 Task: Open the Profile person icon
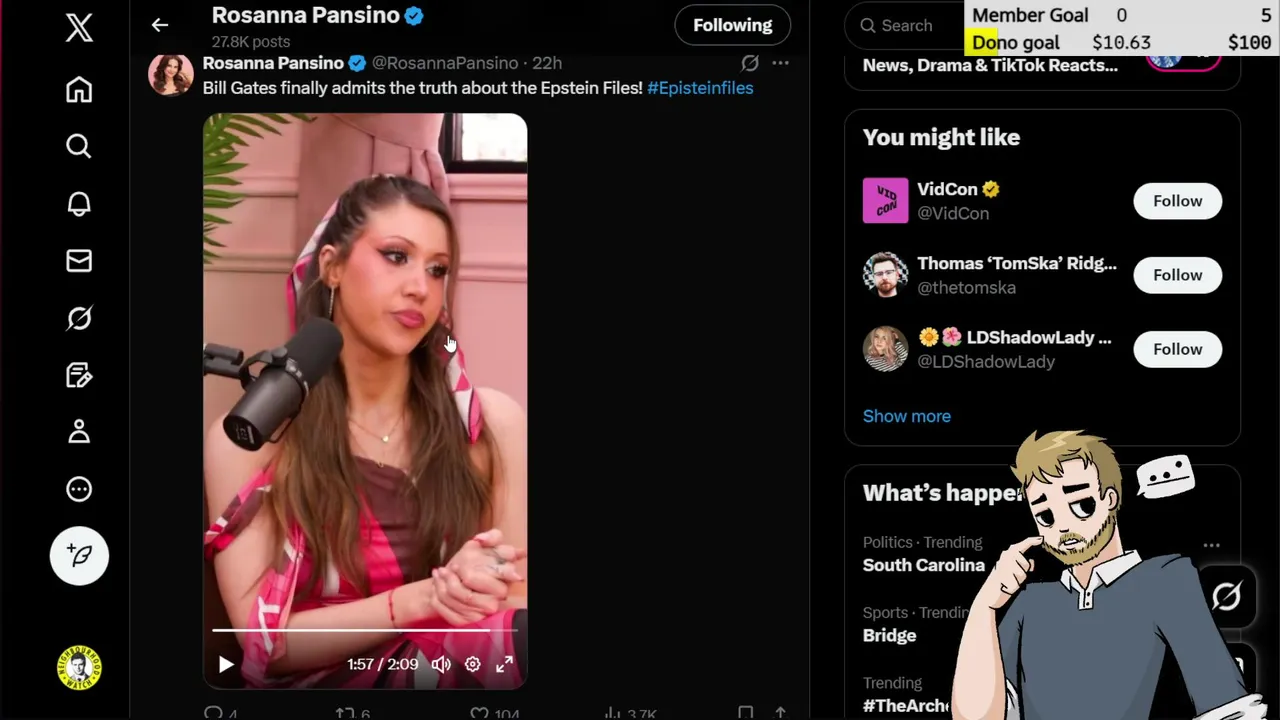click(79, 432)
